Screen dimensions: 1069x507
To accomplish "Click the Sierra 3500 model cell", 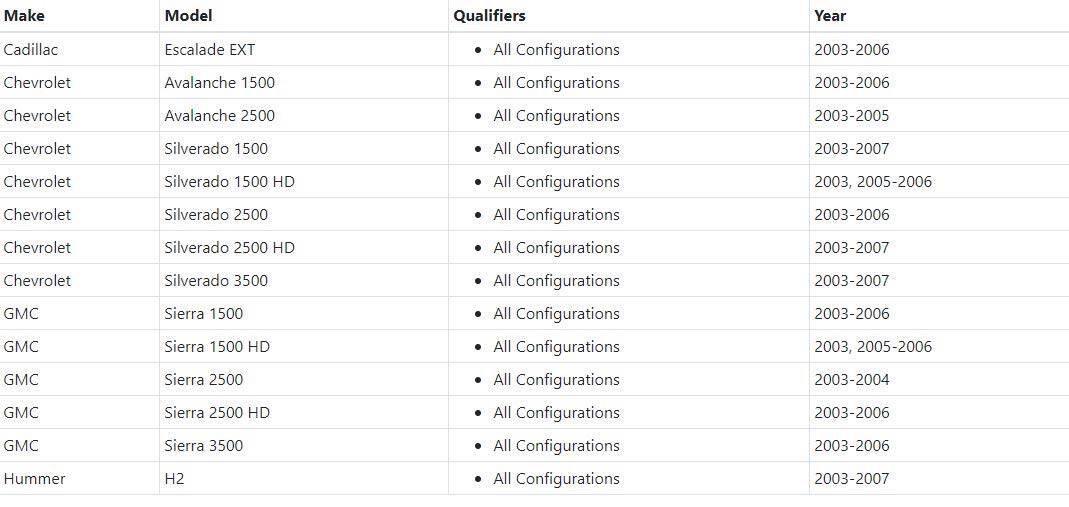I will coord(203,446).
